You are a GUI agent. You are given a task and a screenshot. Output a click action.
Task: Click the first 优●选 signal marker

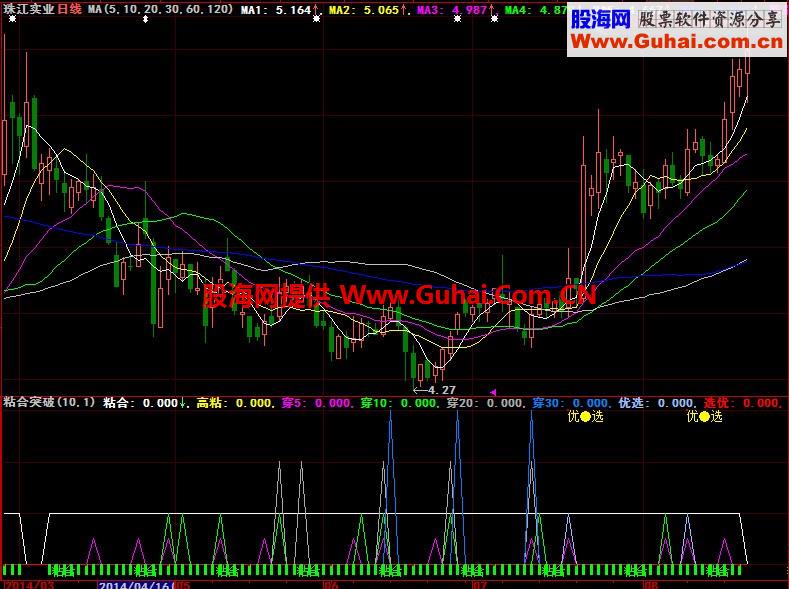(585, 416)
